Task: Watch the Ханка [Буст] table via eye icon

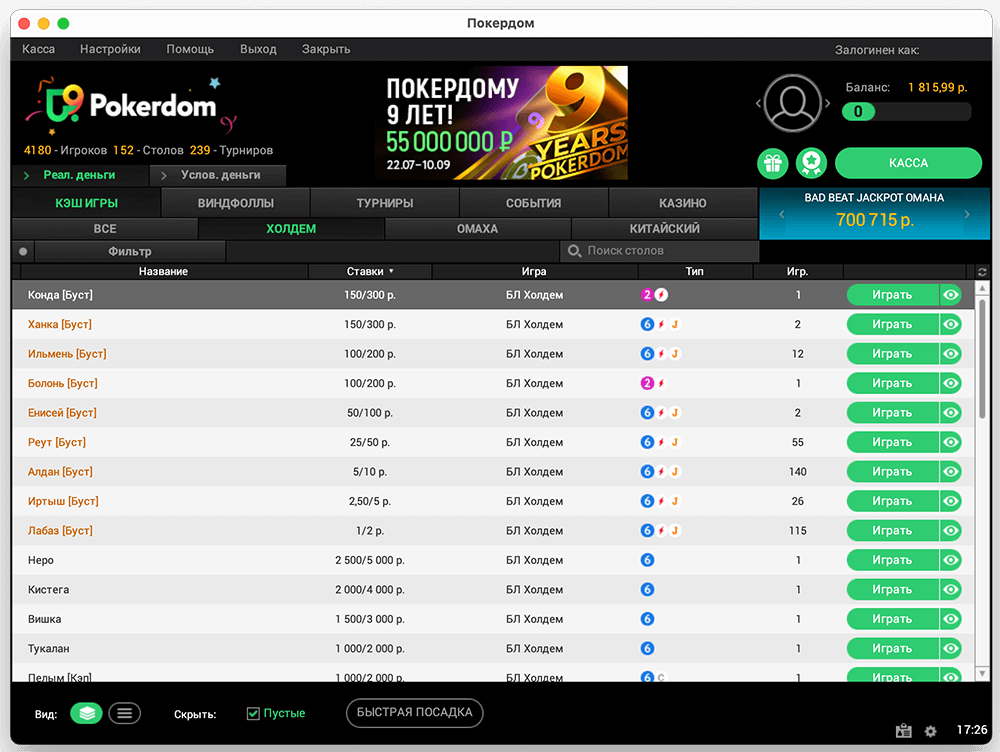Action: click(951, 324)
